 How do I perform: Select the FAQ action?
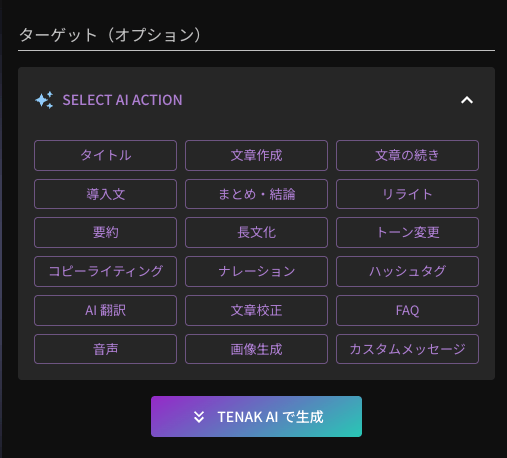(x=407, y=310)
